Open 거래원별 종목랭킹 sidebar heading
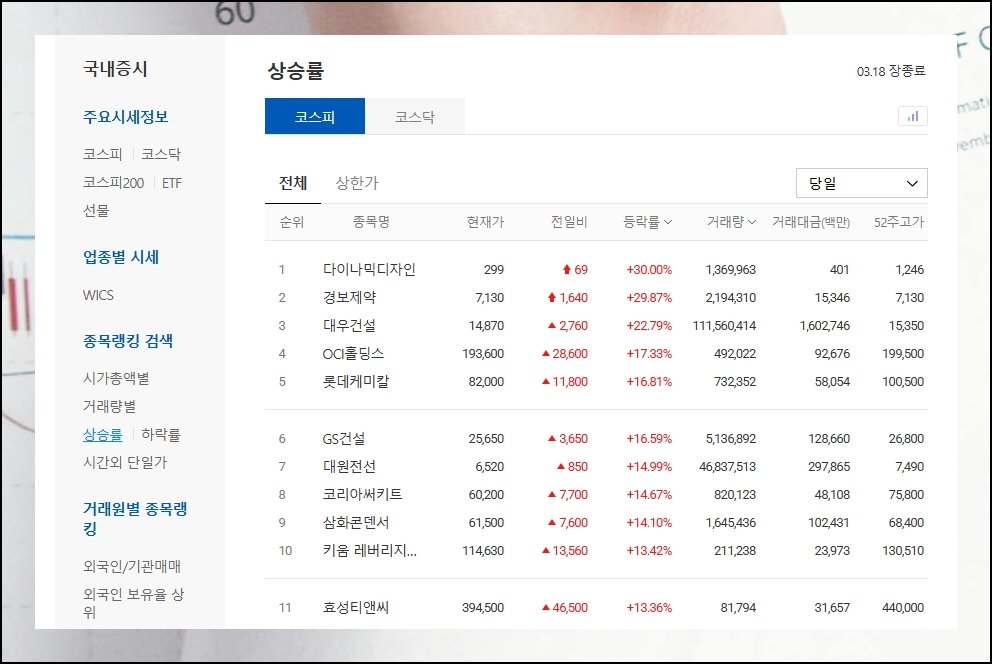Image resolution: width=992 pixels, height=664 pixels. click(x=135, y=519)
